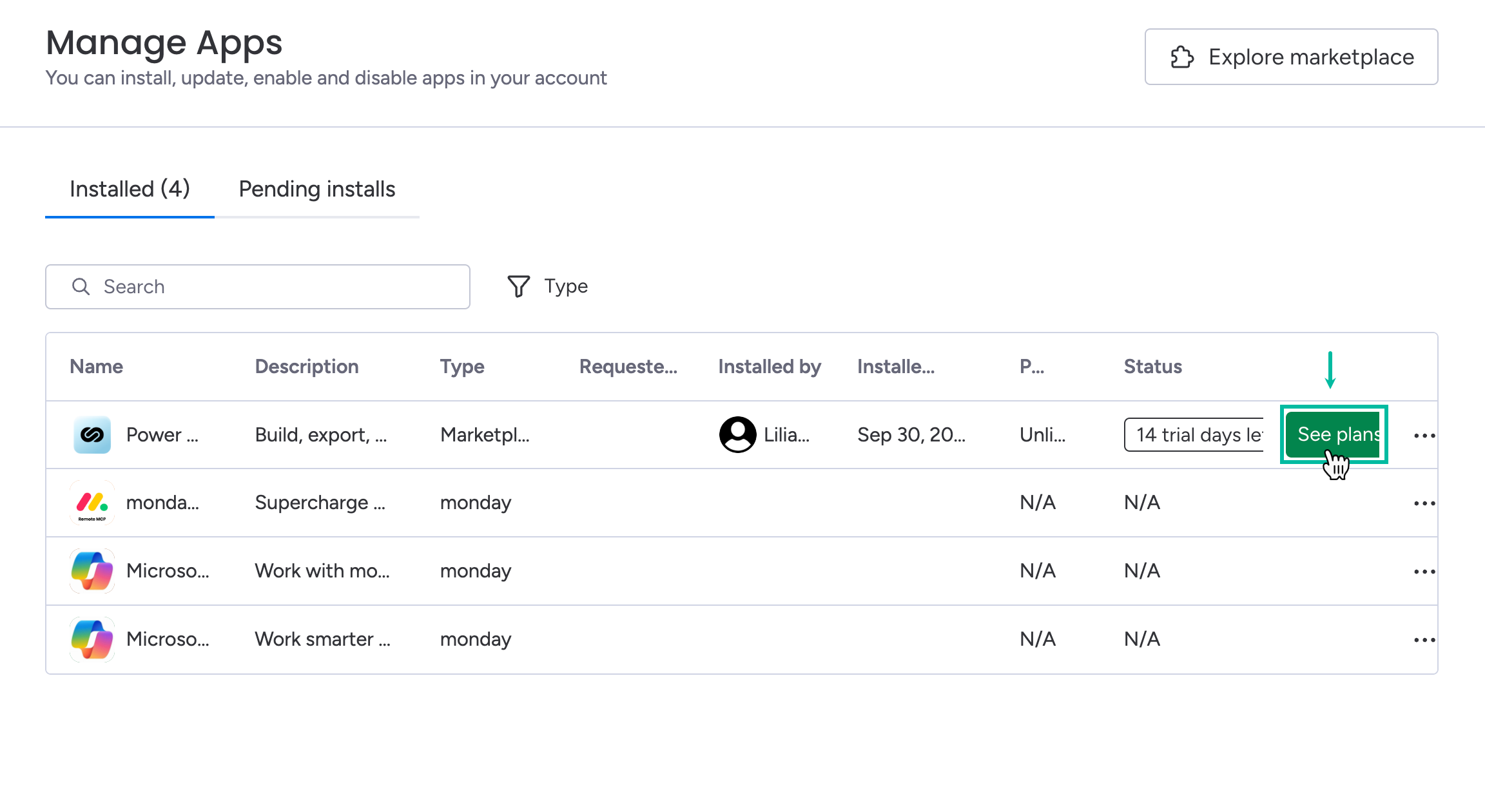Click the 'Sep 30, 20...' install date
The image size is (1485, 812).
(x=911, y=435)
